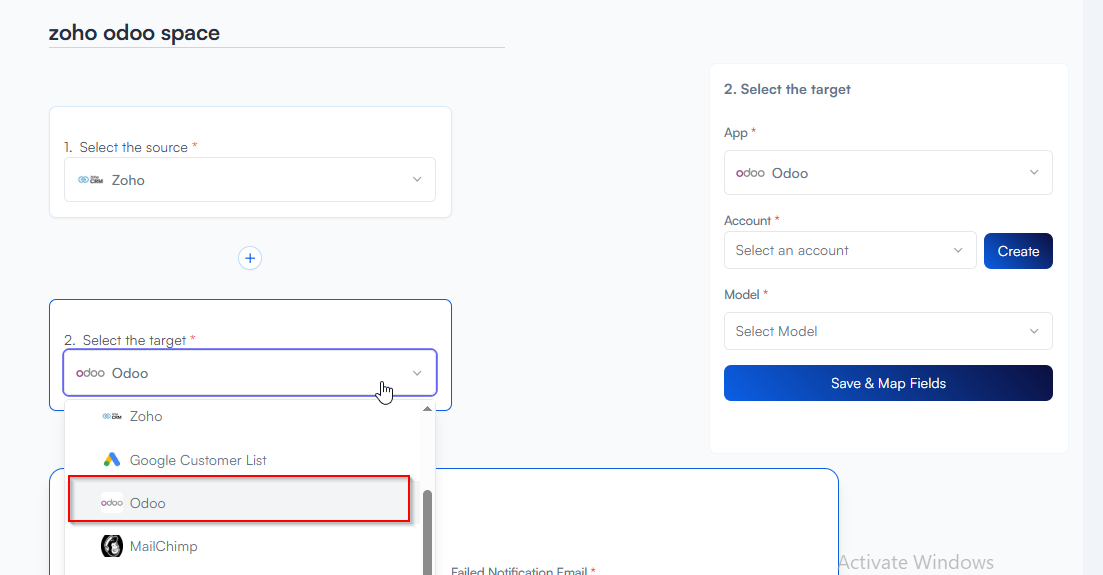
Task: Choose 'Google Customer List' text from the list
Action: click(198, 460)
